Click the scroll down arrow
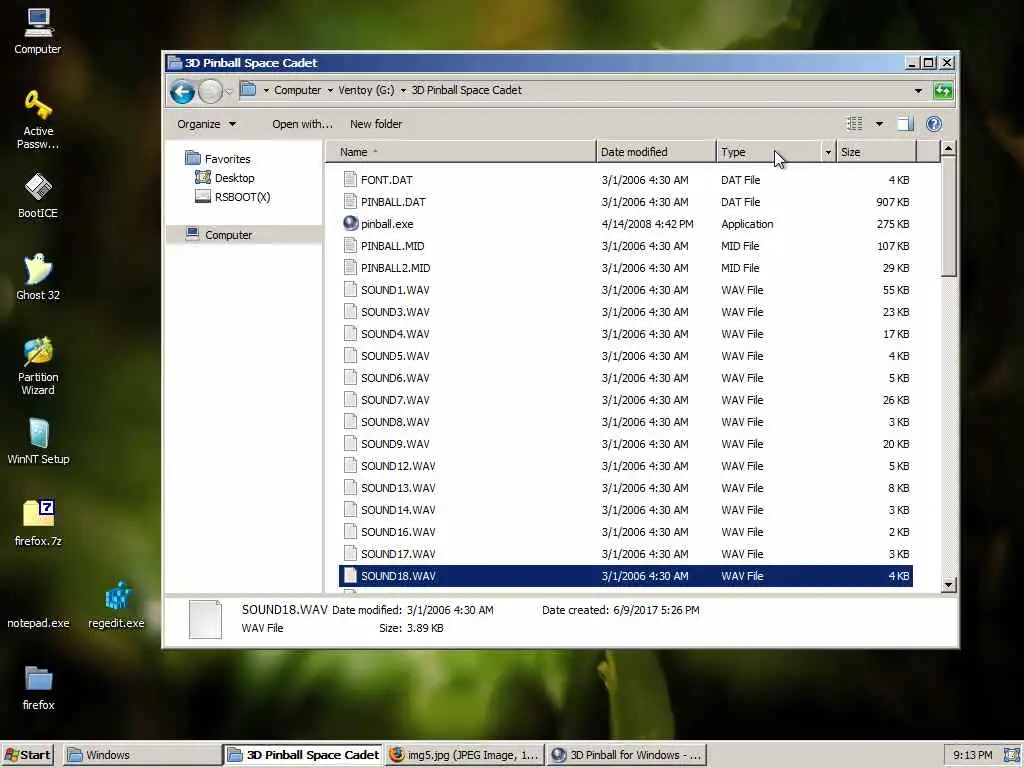 coord(948,584)
